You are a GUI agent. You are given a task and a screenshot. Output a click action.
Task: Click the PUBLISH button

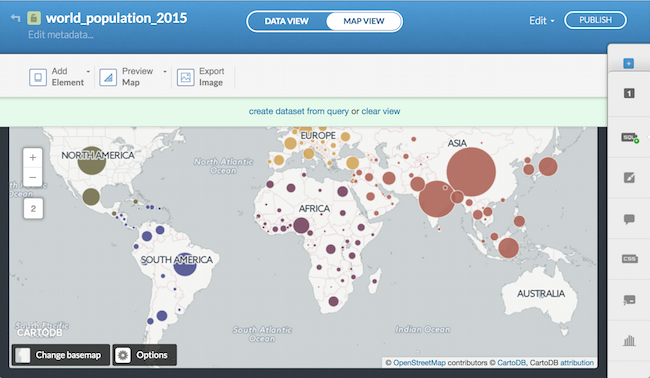(x=595, y=20)
